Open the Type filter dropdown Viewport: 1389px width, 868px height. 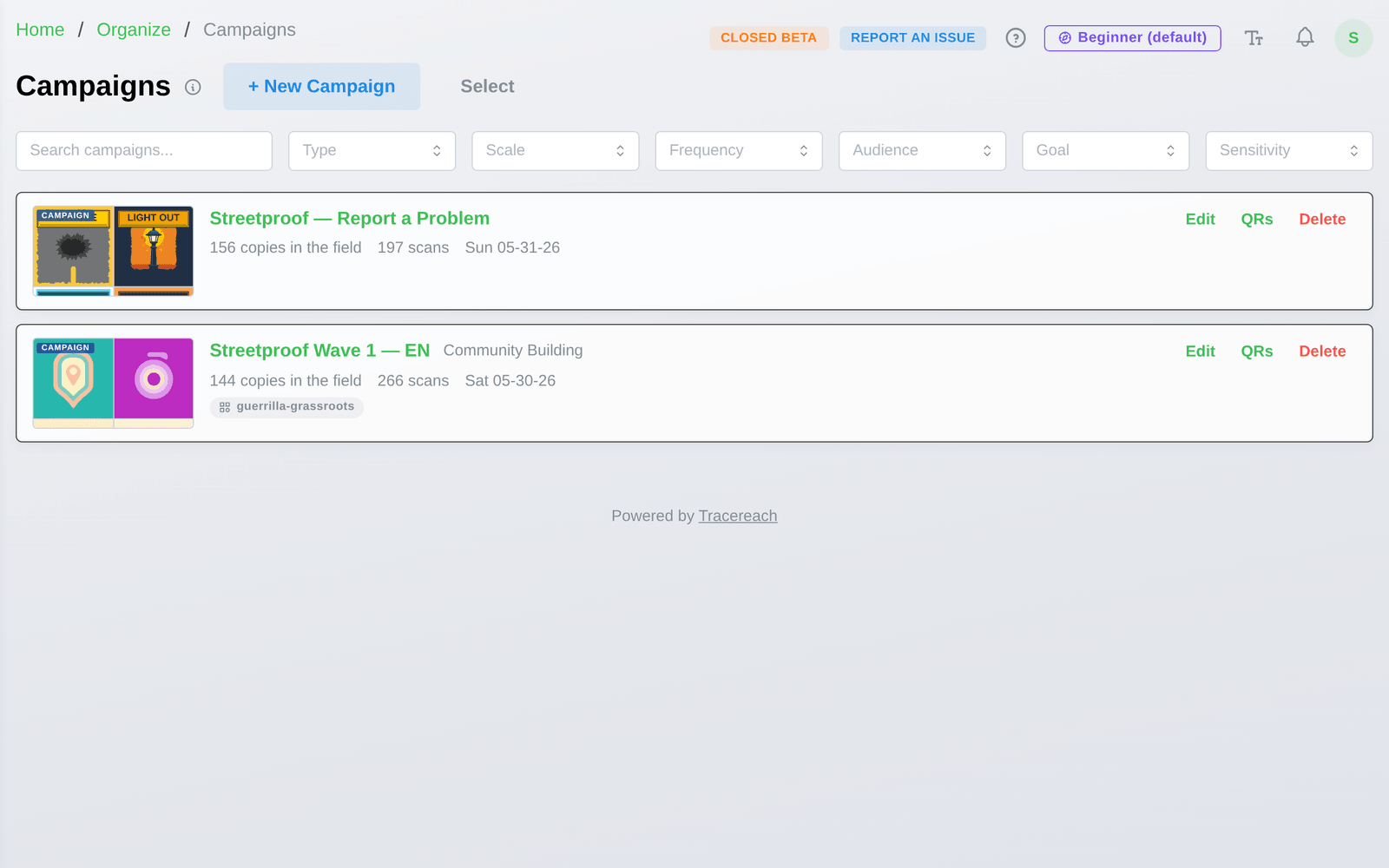[372, 151]
